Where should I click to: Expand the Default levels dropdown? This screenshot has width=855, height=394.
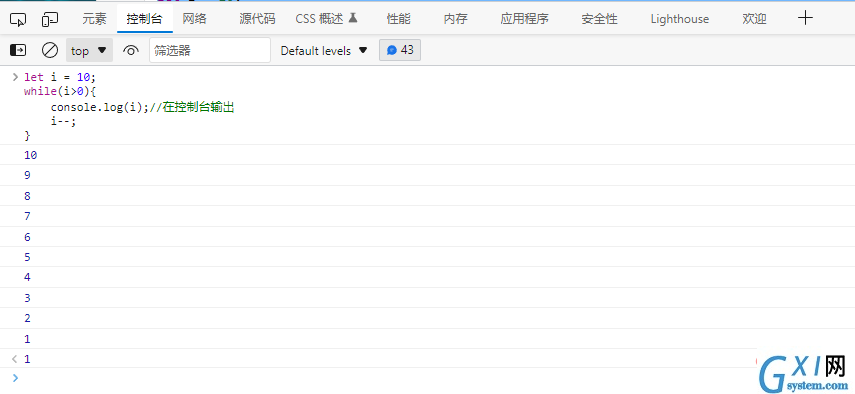pos(324,51)
